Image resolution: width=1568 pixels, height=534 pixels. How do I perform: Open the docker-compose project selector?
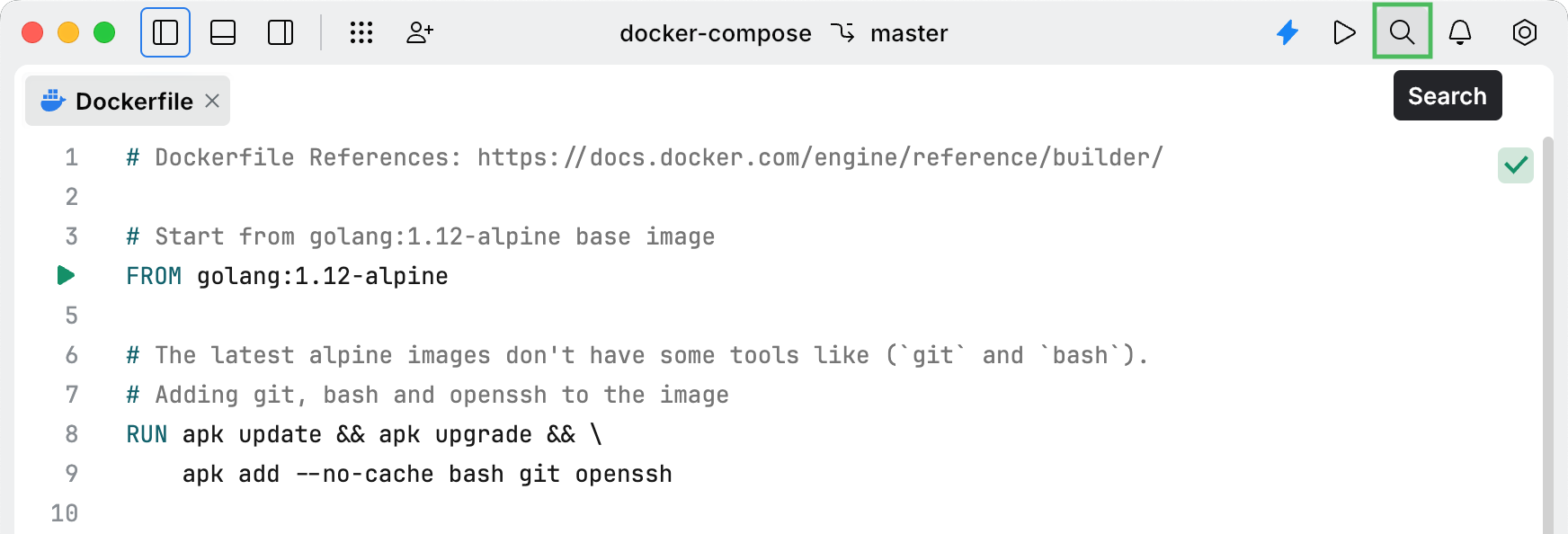coord(715,33)
